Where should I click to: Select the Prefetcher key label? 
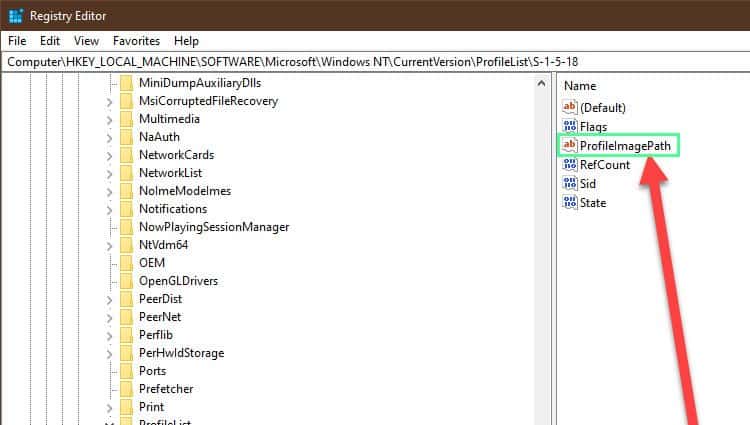point(166,389)
